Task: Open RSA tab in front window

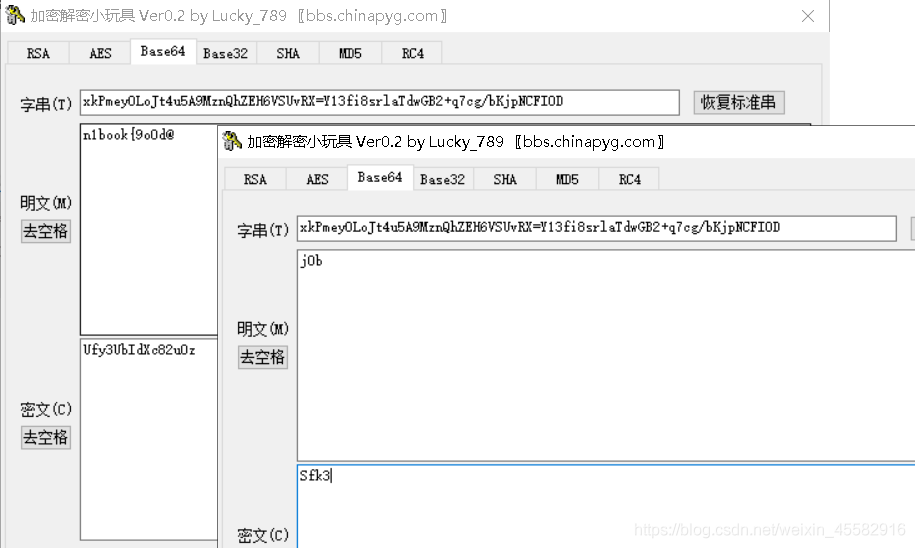Action: pos(255,179)
